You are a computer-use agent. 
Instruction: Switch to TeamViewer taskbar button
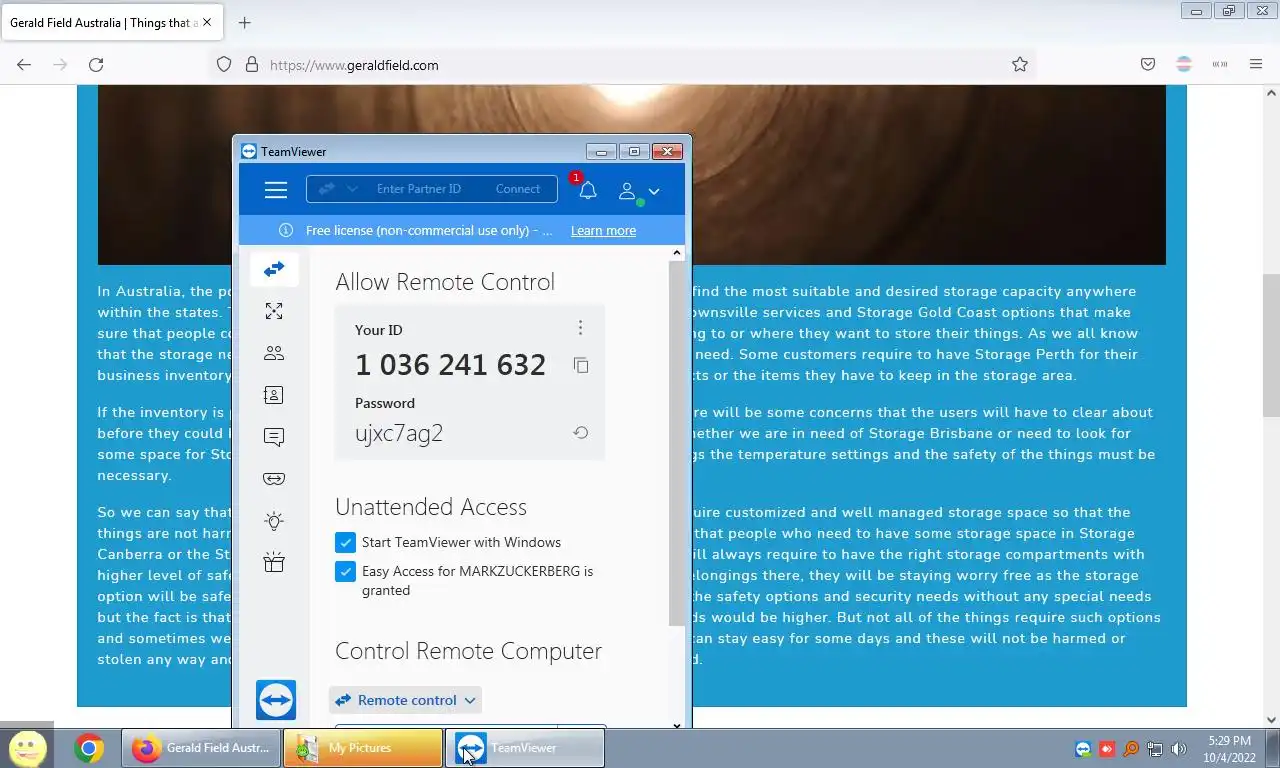point(525,748)
